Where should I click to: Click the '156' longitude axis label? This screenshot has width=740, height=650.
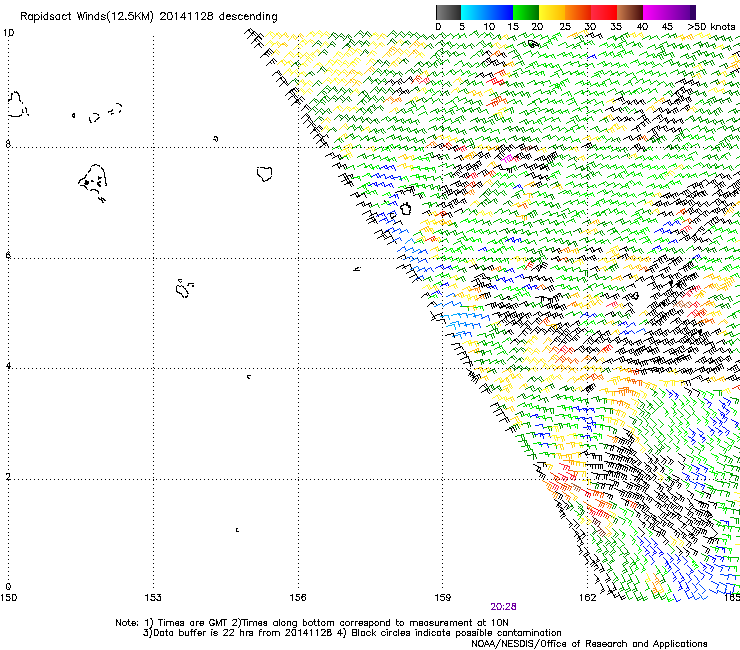(x=298, y=598)
